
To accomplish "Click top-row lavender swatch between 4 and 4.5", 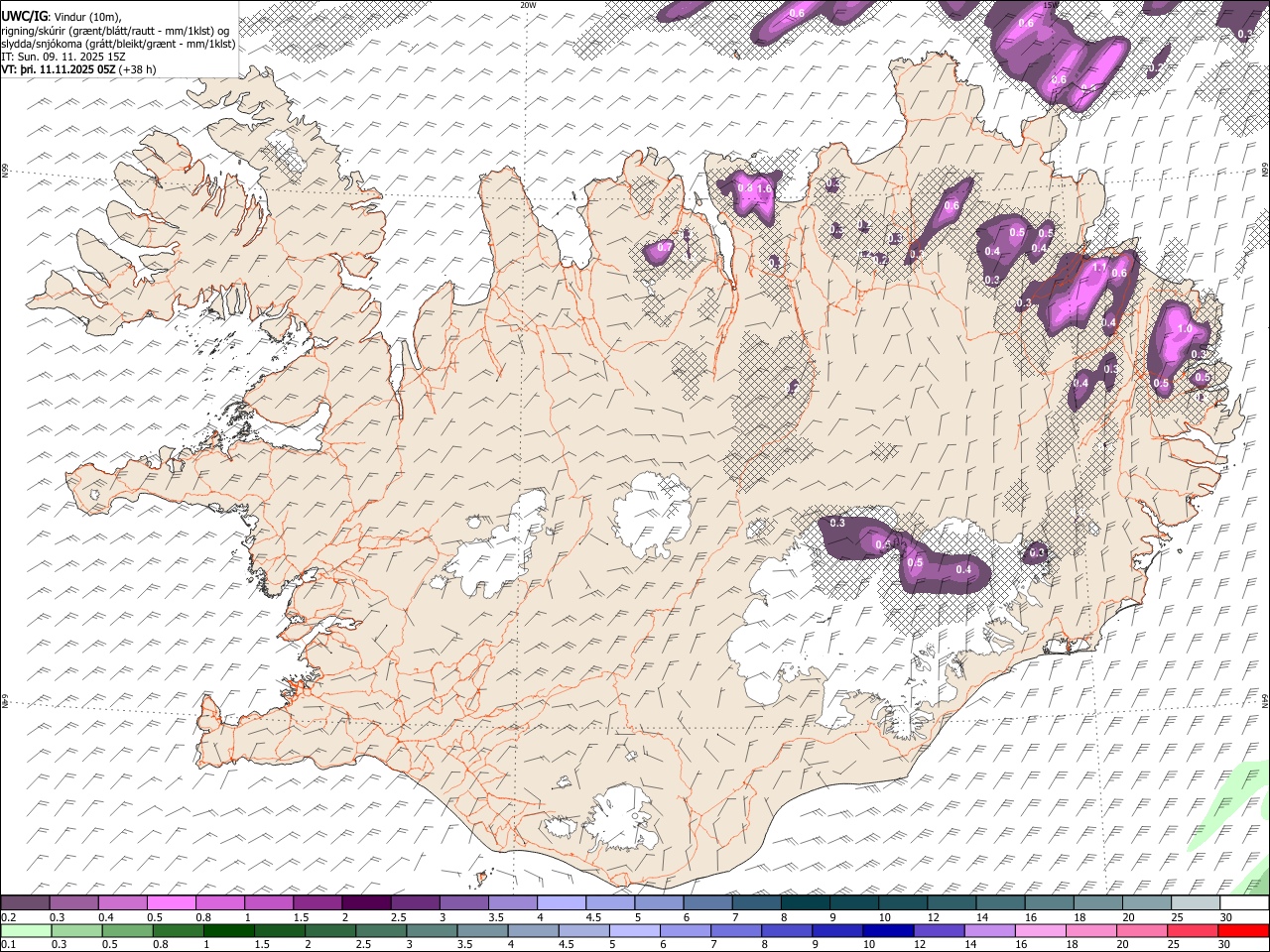I will [562, 902].
